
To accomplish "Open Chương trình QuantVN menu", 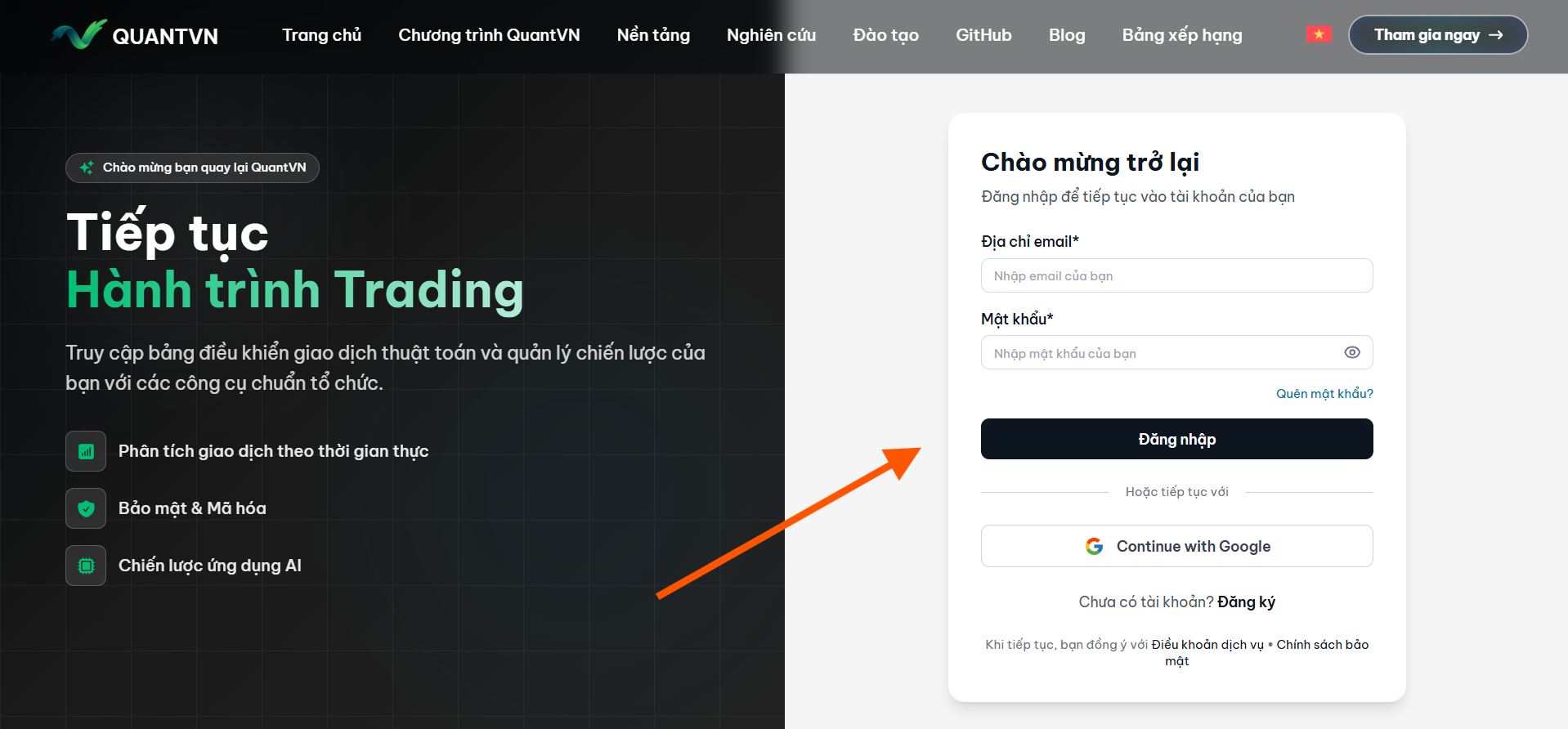I will pos(489,35).
